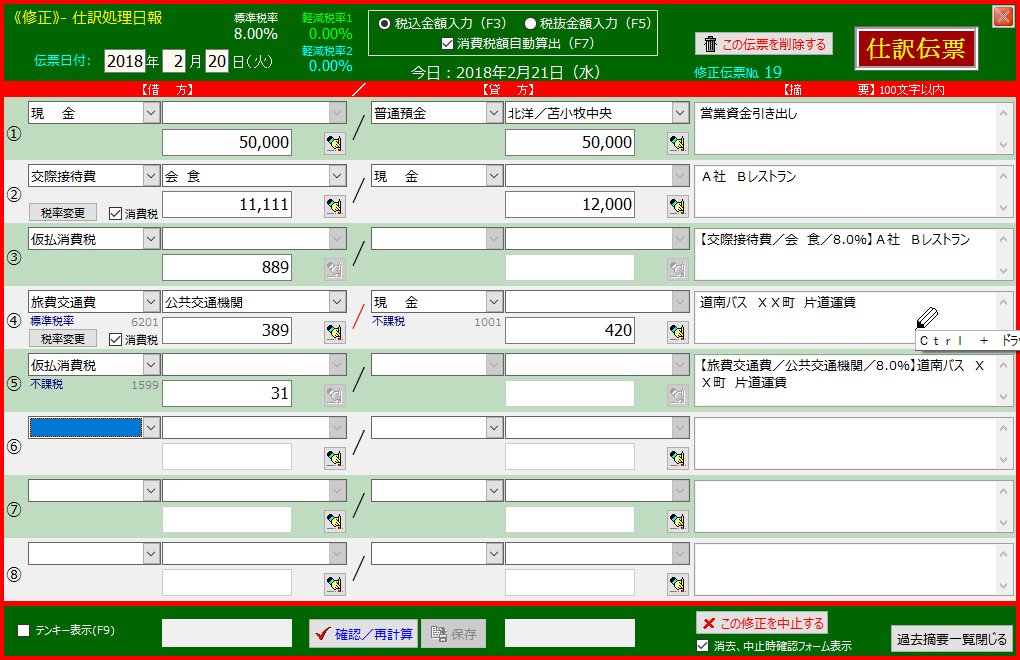Toggle the 消費税額自動算出 (F7) checkbox

447,44
